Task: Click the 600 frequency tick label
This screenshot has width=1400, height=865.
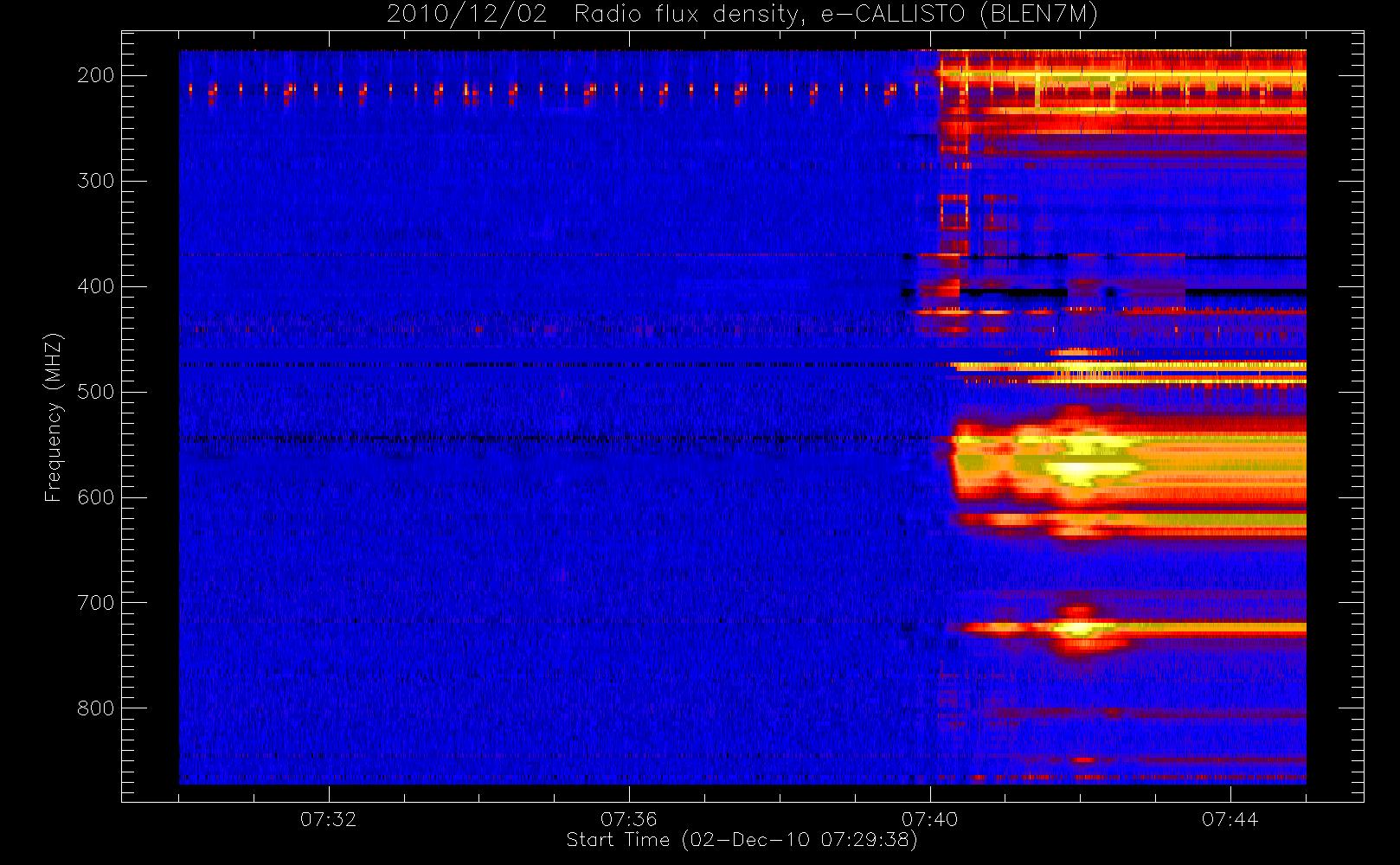Action: pyautogui.click(x=95, y=497)
